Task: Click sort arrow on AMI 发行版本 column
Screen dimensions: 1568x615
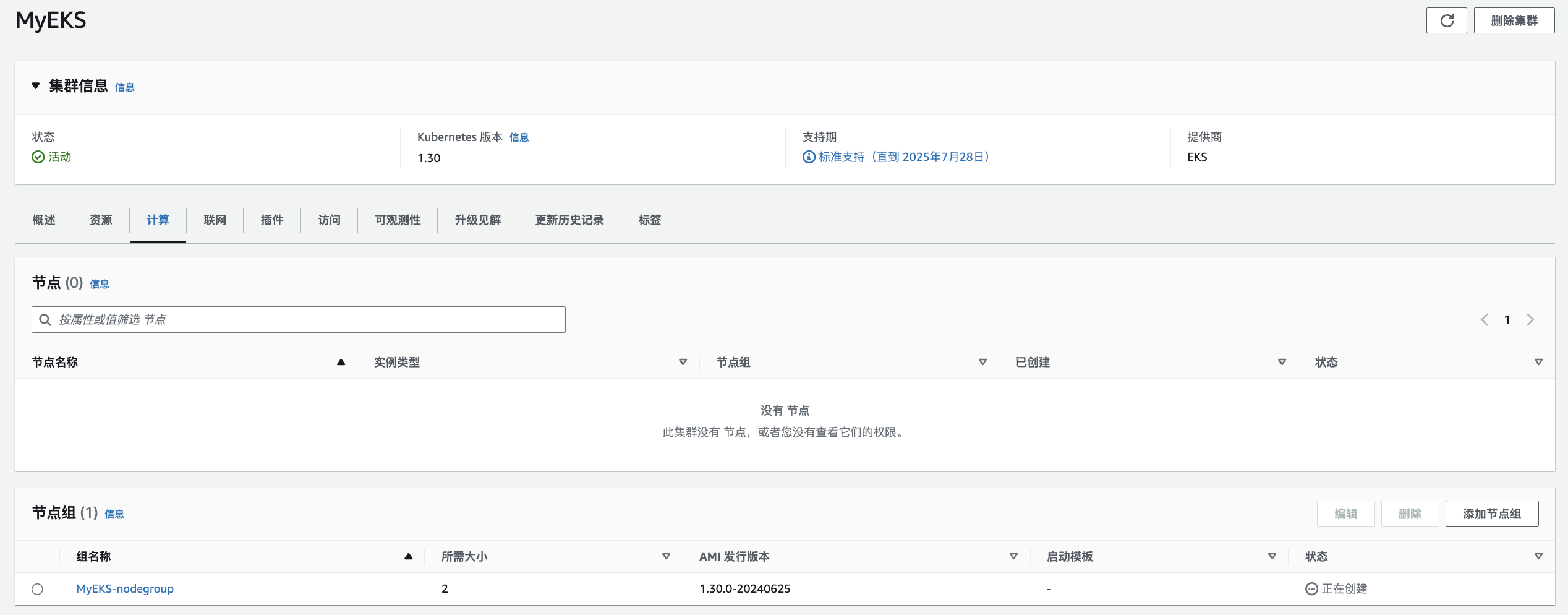Action: [x=1013, y=557]
